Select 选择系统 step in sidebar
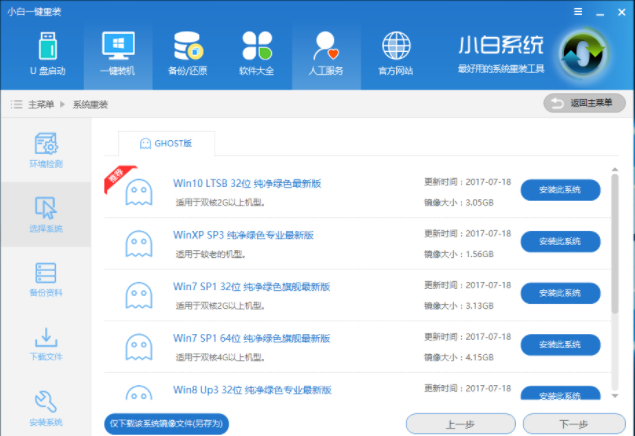 (x=45, y=213)
